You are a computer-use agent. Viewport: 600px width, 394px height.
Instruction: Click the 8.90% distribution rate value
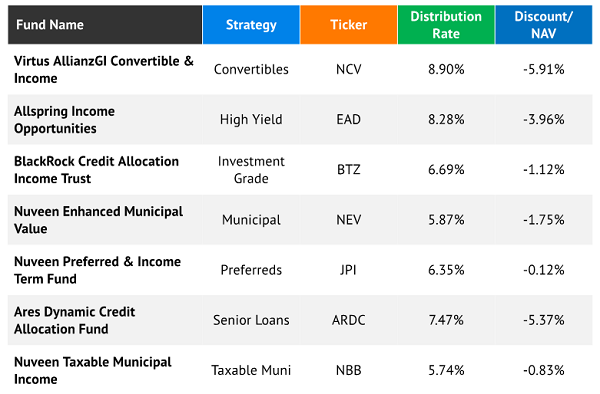[446, 69]
